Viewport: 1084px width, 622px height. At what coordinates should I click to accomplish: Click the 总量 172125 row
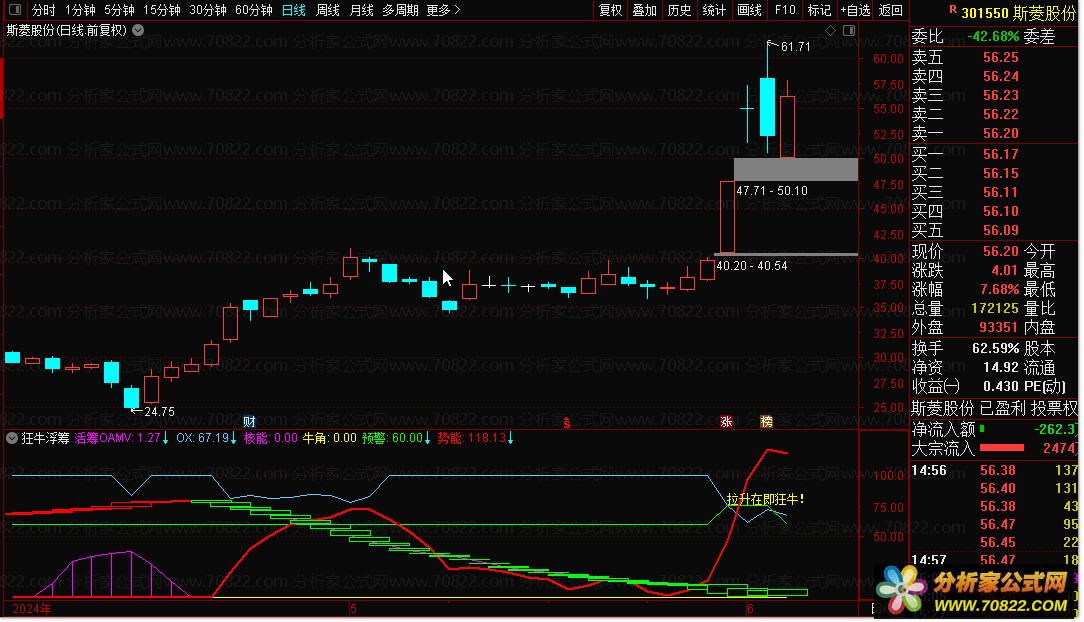point(966,308)
